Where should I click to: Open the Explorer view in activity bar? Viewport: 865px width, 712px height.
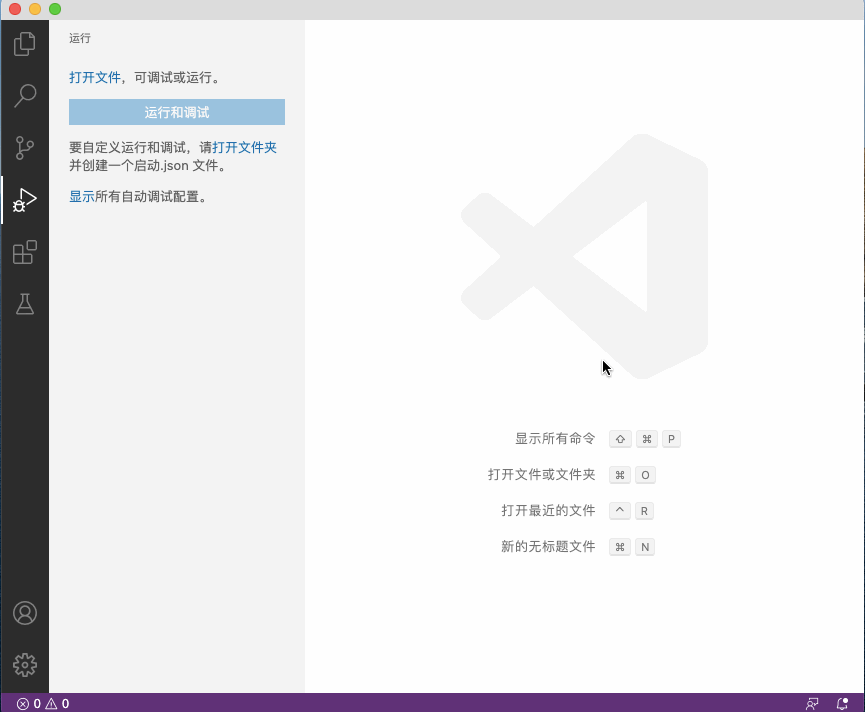click(x=24, y=44)
